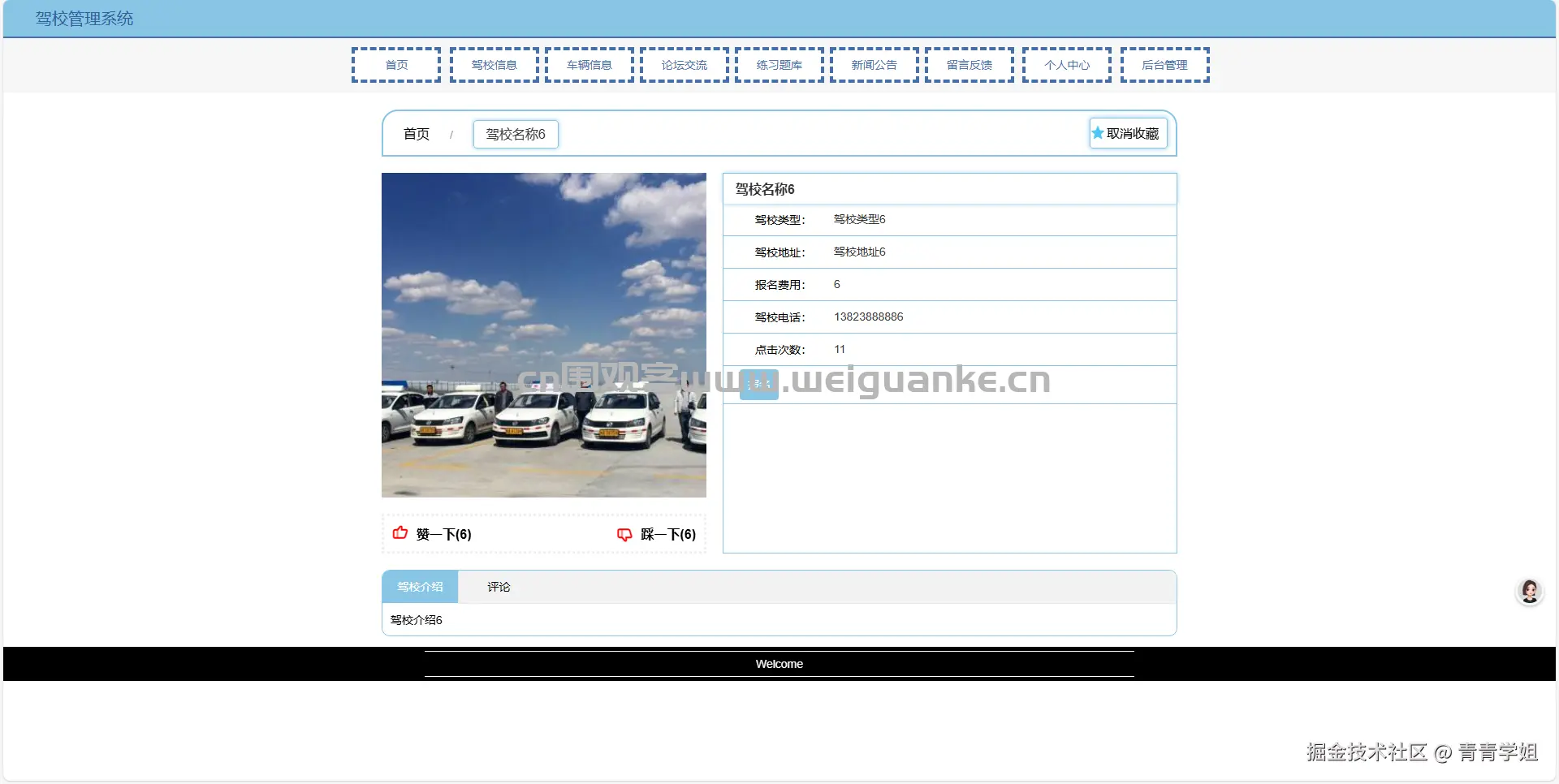Image resolution: width=1559 pixels, height=784 pixels.
Task: Switch to the 评论 tab
Action: pyautogui.click(x=499, y=587)
